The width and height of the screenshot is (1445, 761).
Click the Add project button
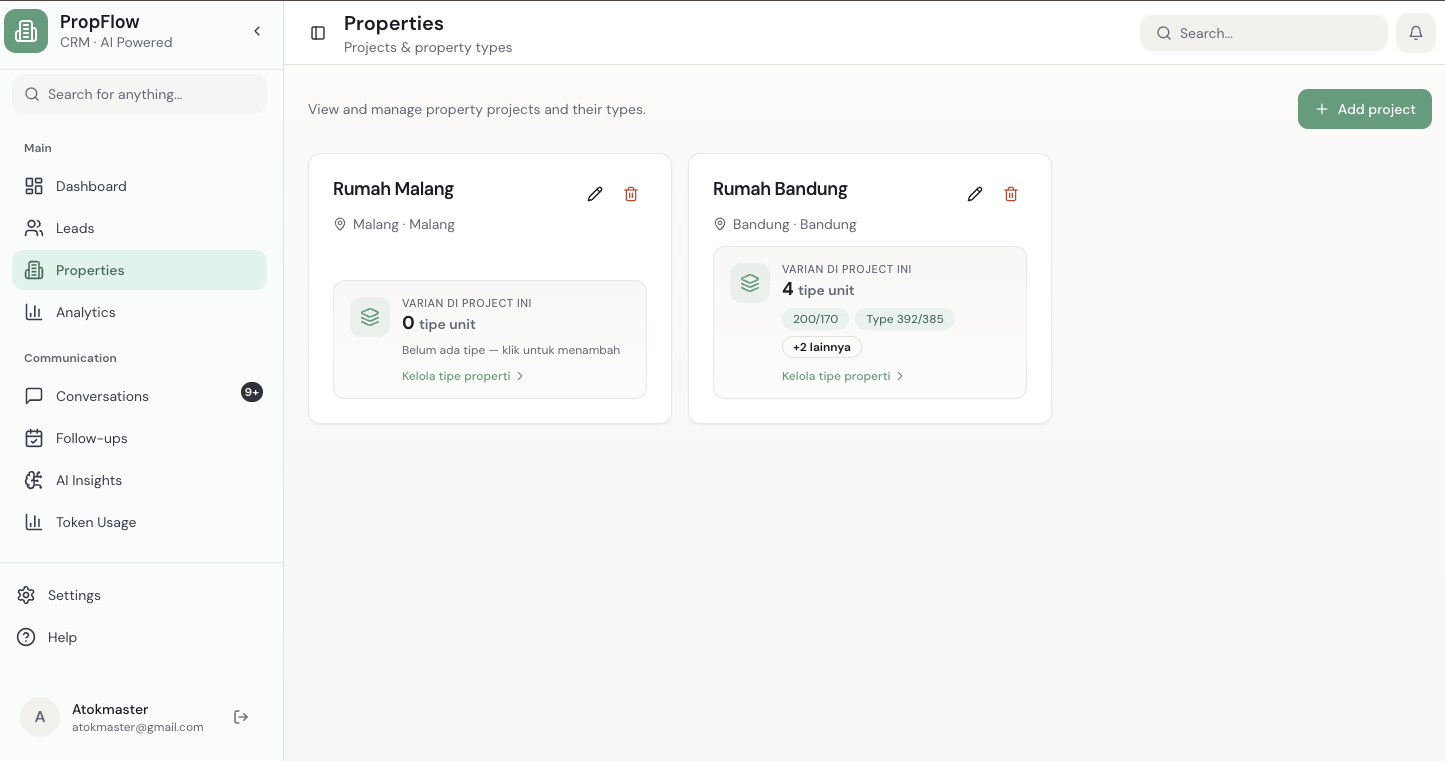[1365, 109]
